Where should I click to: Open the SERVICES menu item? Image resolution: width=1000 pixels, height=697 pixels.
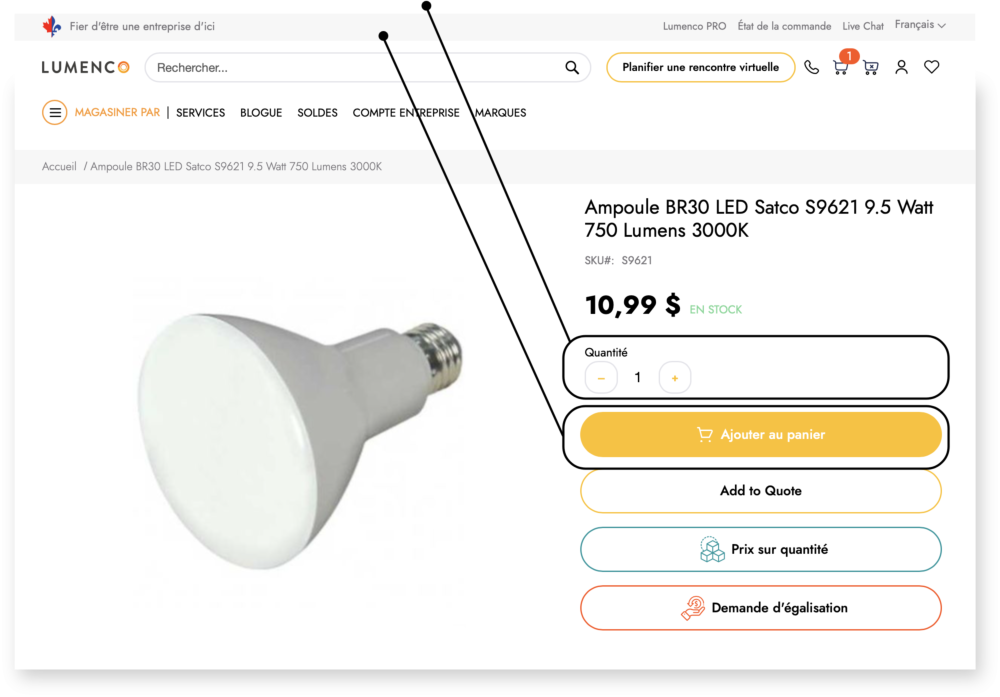pyautogui.click(x=200, y=113)
